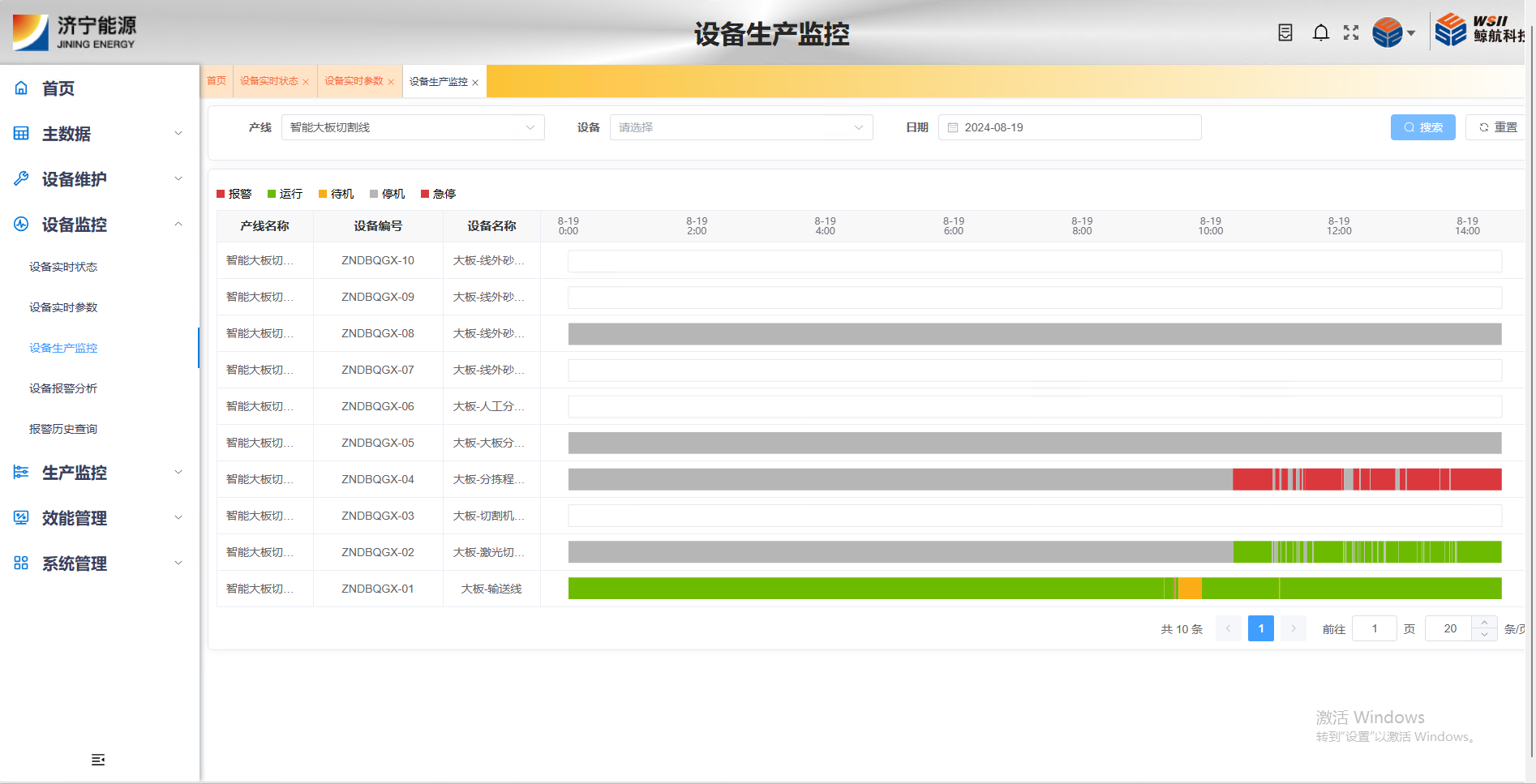Click the 设备编号 column header
1536x784 pixels.
(378, 226)
